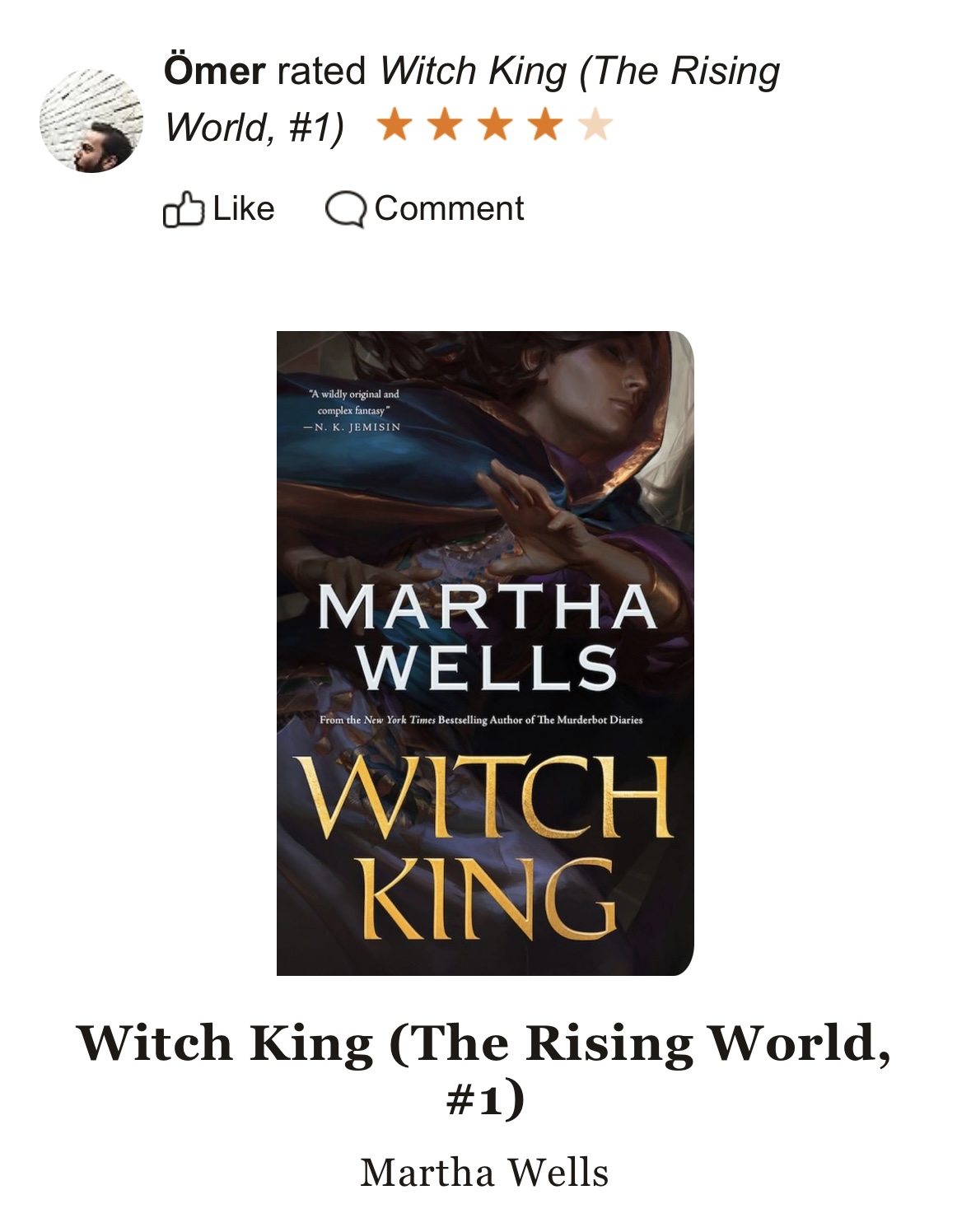971x1232 pixels.
Task: Click the speech bubble Comment icon
Action: 345,209
